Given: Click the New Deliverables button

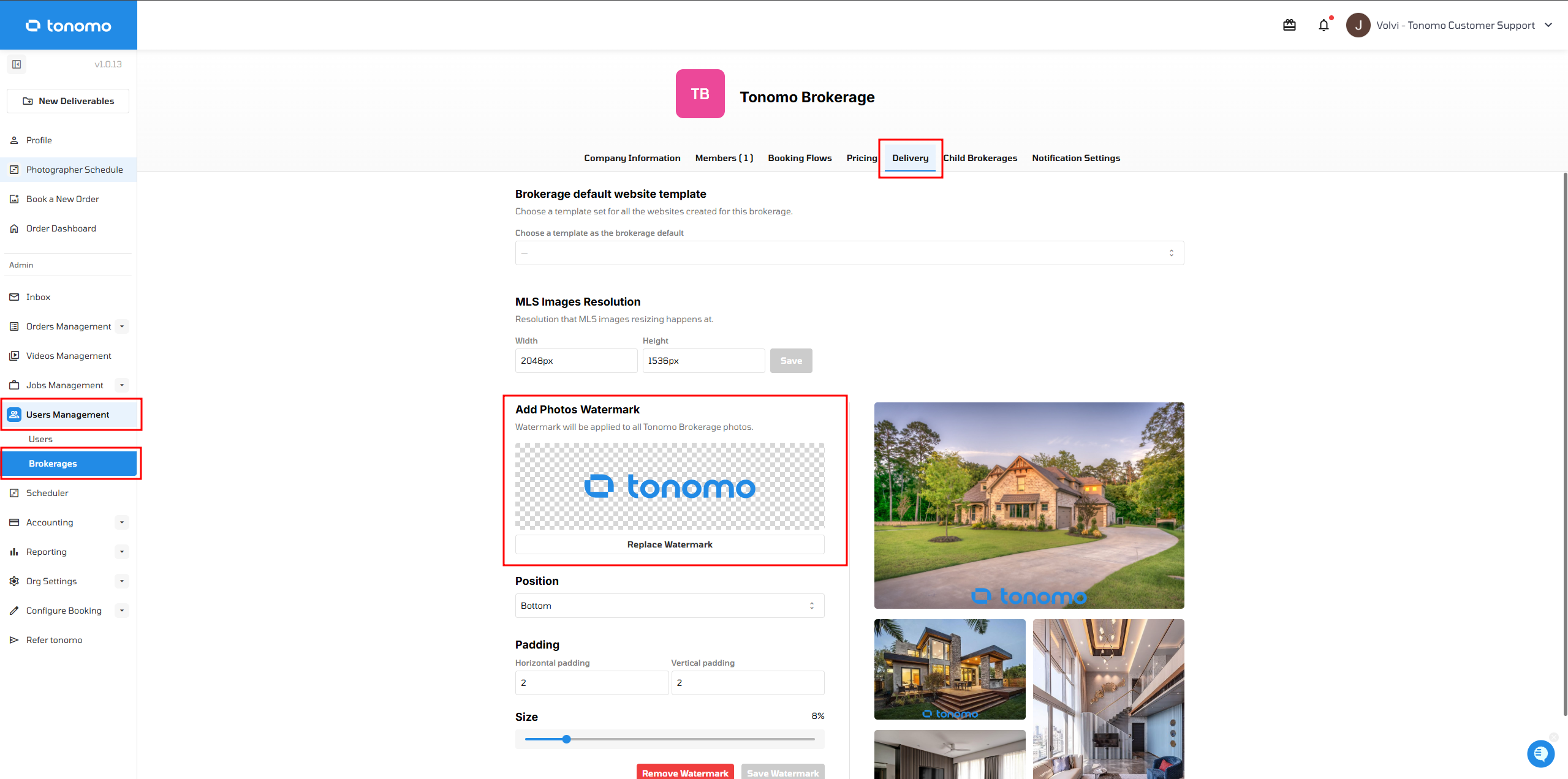Looking at the screenshot, I should click(68, 101).
